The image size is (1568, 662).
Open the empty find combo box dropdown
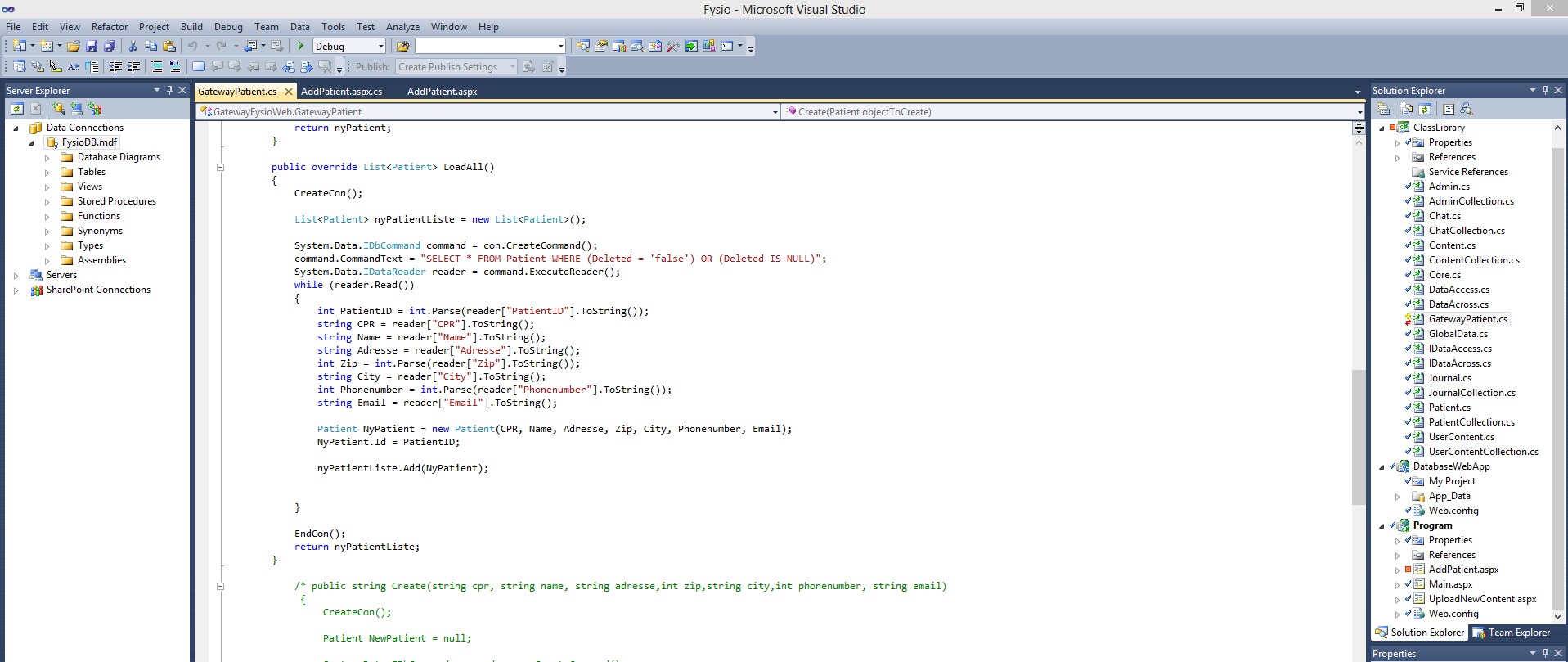point(561,47)
